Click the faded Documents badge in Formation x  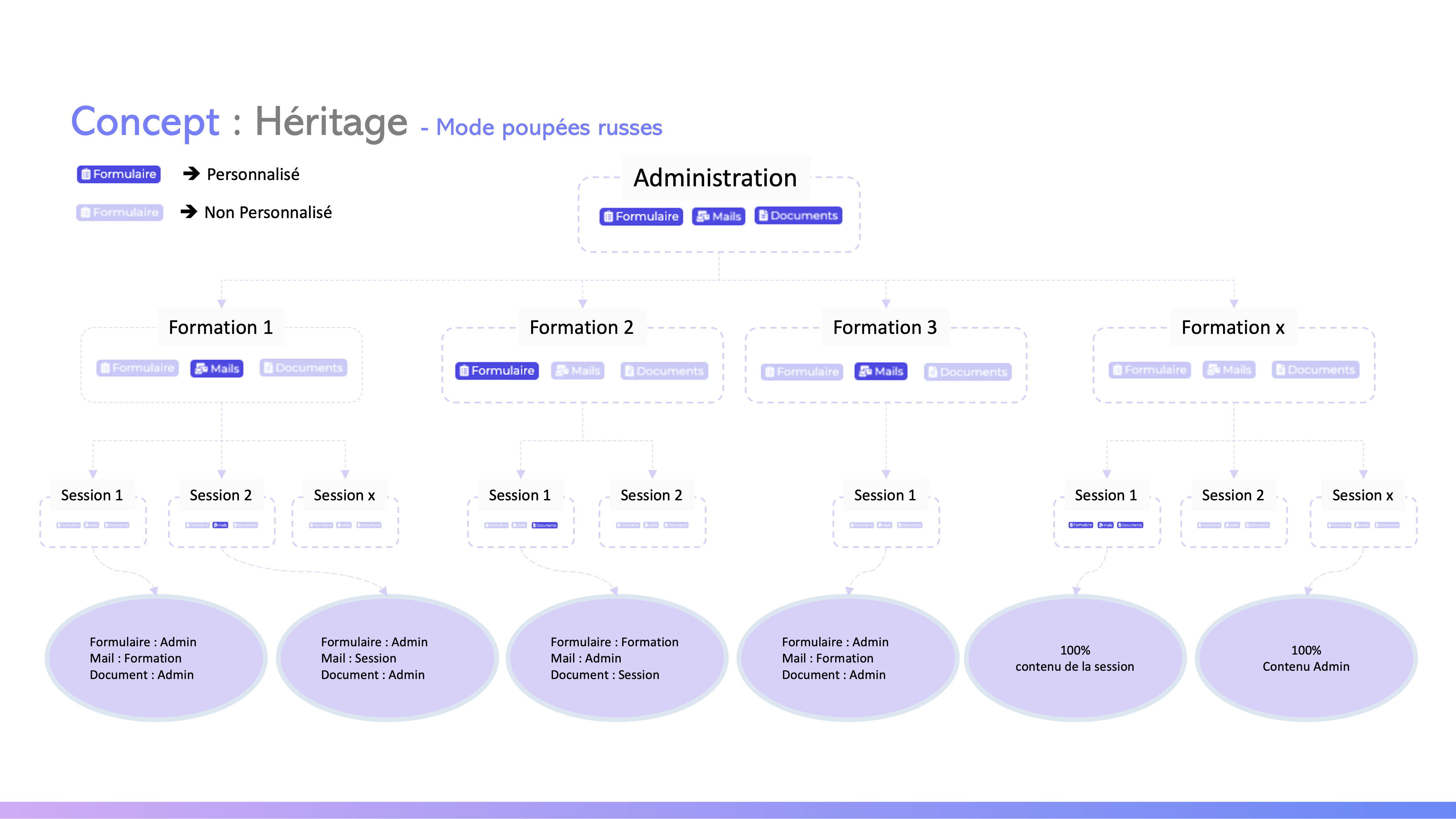coord(1315,370)
